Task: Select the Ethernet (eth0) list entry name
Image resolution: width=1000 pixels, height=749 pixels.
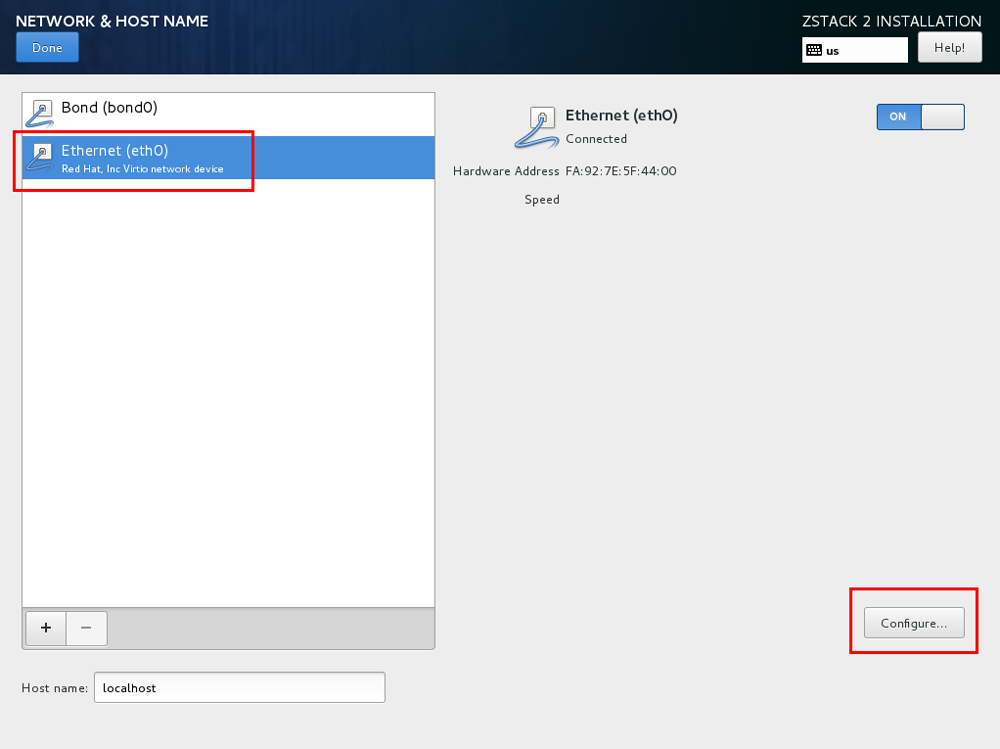Action: tap(114, 150)
